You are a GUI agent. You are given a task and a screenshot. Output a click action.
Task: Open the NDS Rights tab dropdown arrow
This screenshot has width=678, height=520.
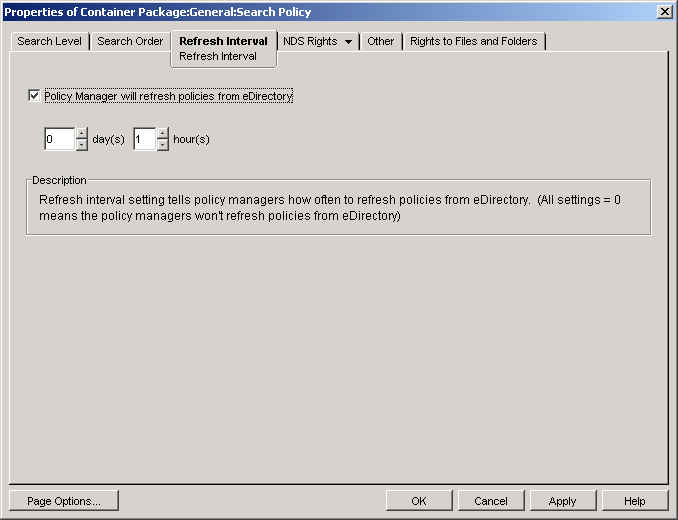348,42
